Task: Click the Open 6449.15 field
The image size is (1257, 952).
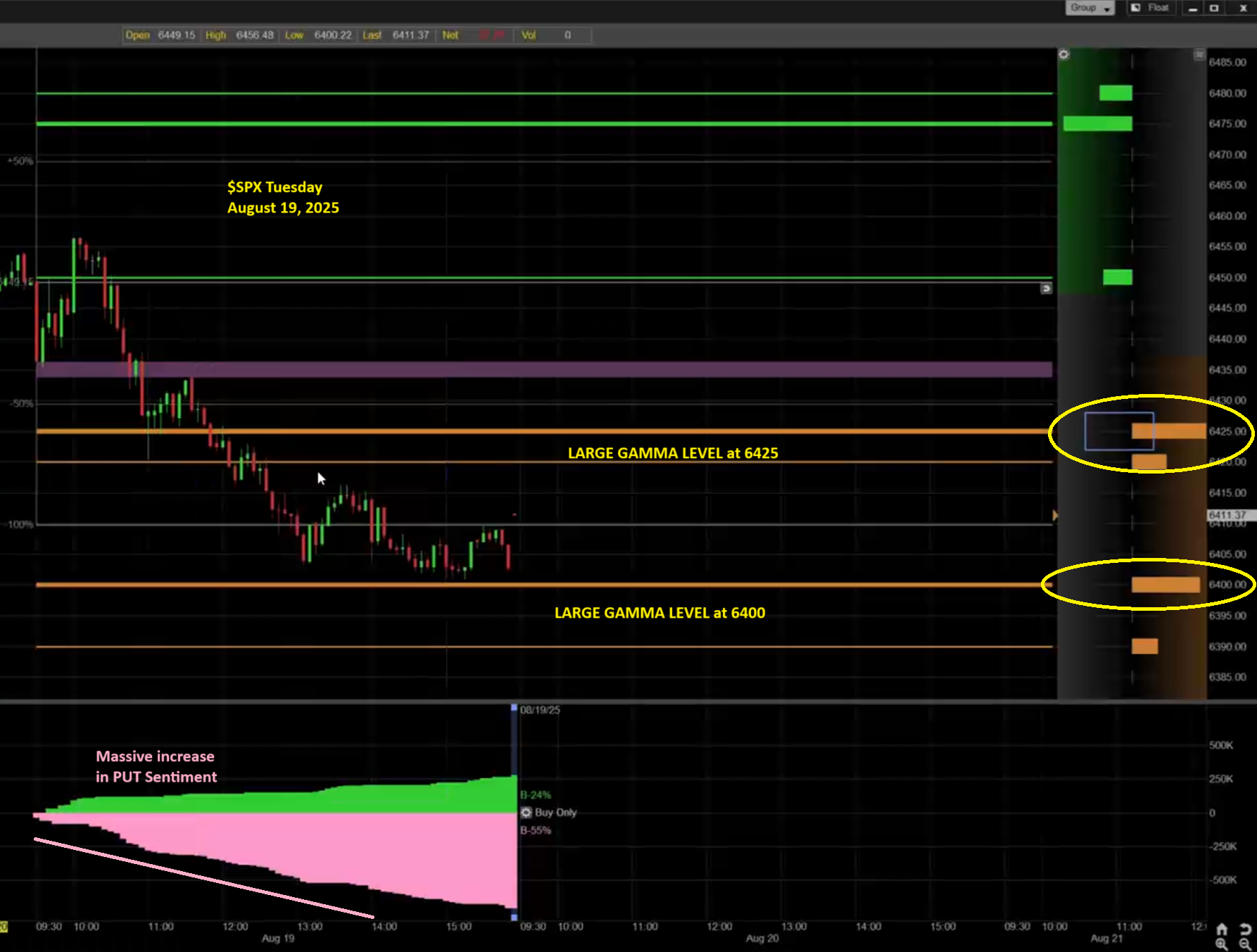Action: pos(160,35)
